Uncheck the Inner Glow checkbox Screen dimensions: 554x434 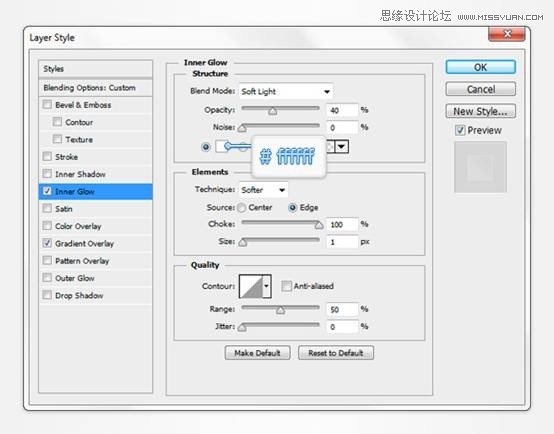click(x=47, y=191)
